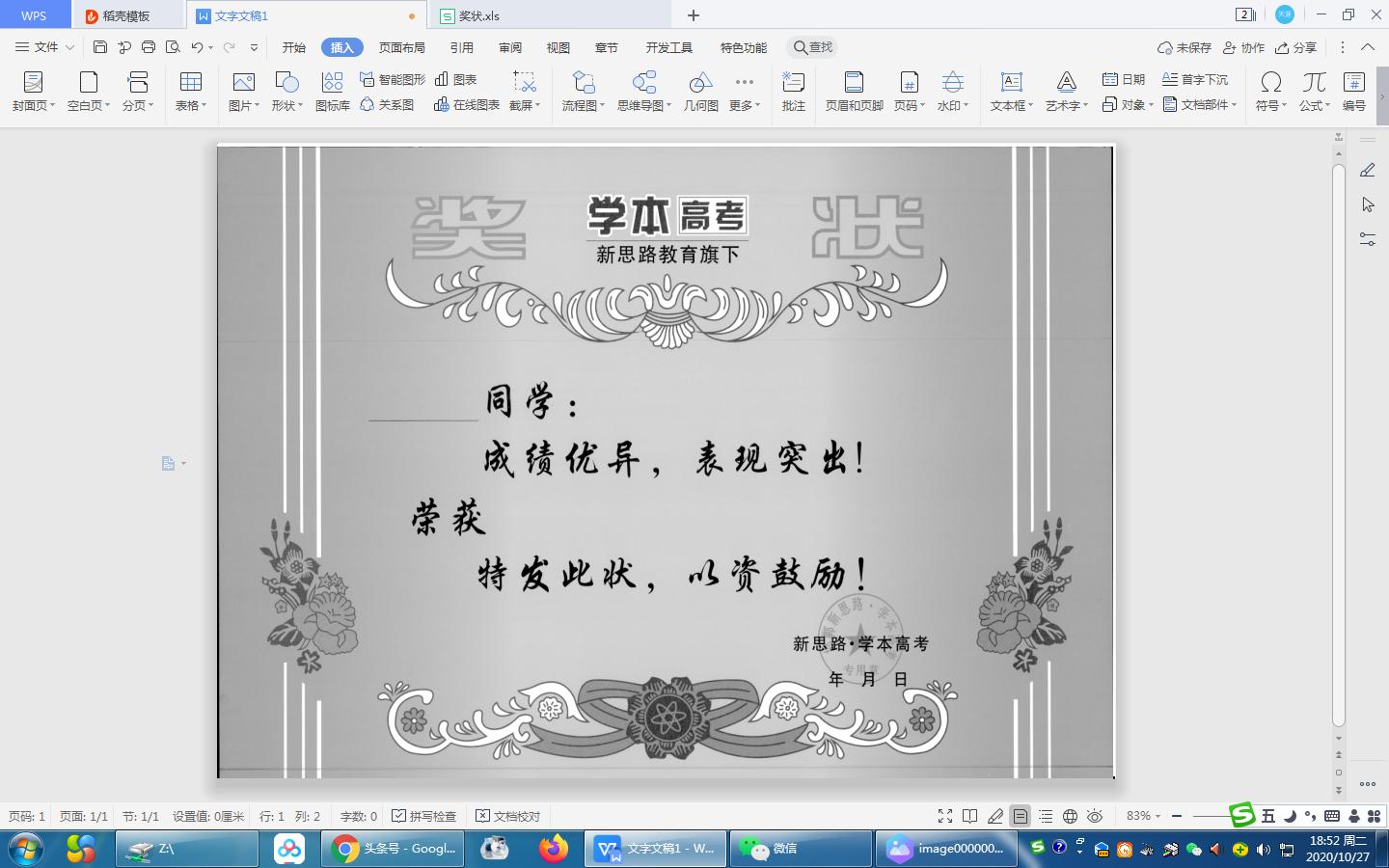Viewport: 1389px width, 868px height.
Task: Open the 思维导图 mind map tool
Action: (643, 92)
